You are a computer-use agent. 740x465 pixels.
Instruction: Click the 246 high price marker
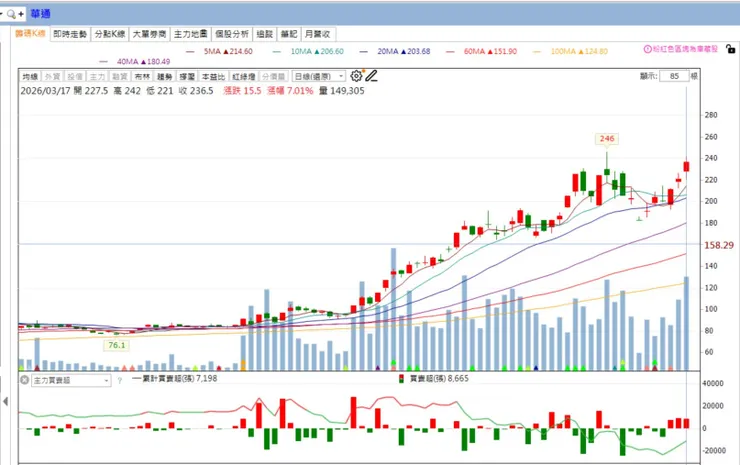click(607, 139)
